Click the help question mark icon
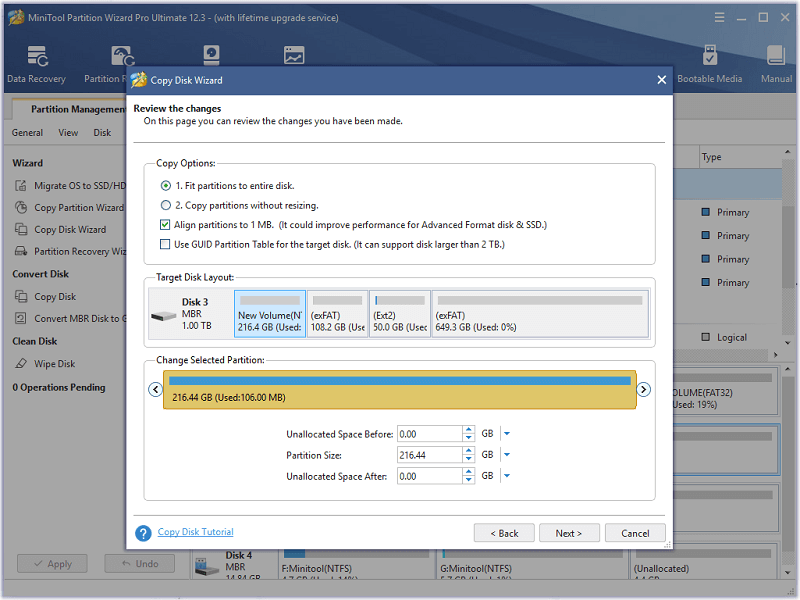Screen dimensions: 800x600 143,533
